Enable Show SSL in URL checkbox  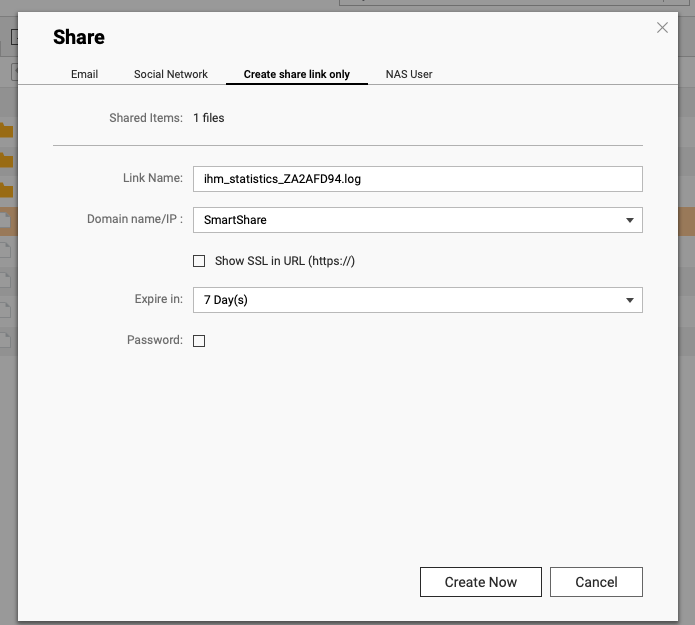click(199, 261)
